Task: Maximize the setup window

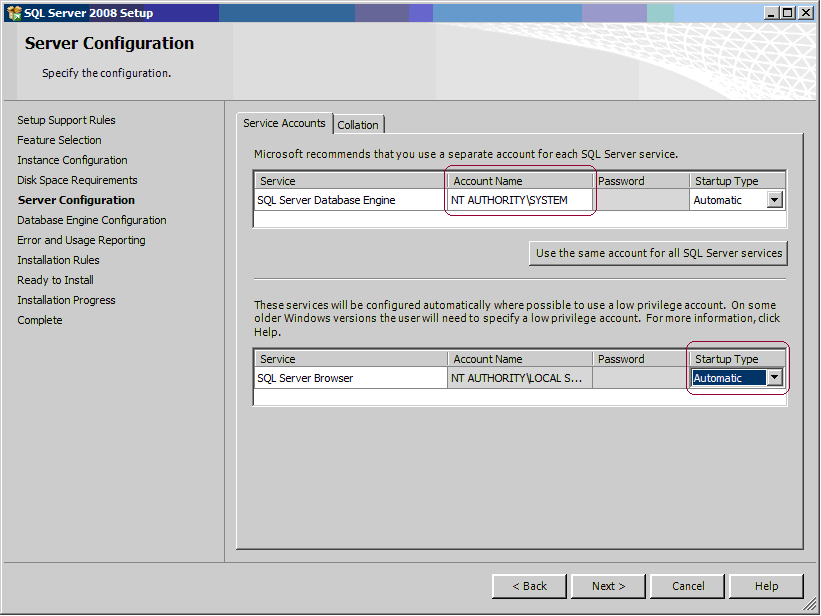Action: [x=787, y=13]
